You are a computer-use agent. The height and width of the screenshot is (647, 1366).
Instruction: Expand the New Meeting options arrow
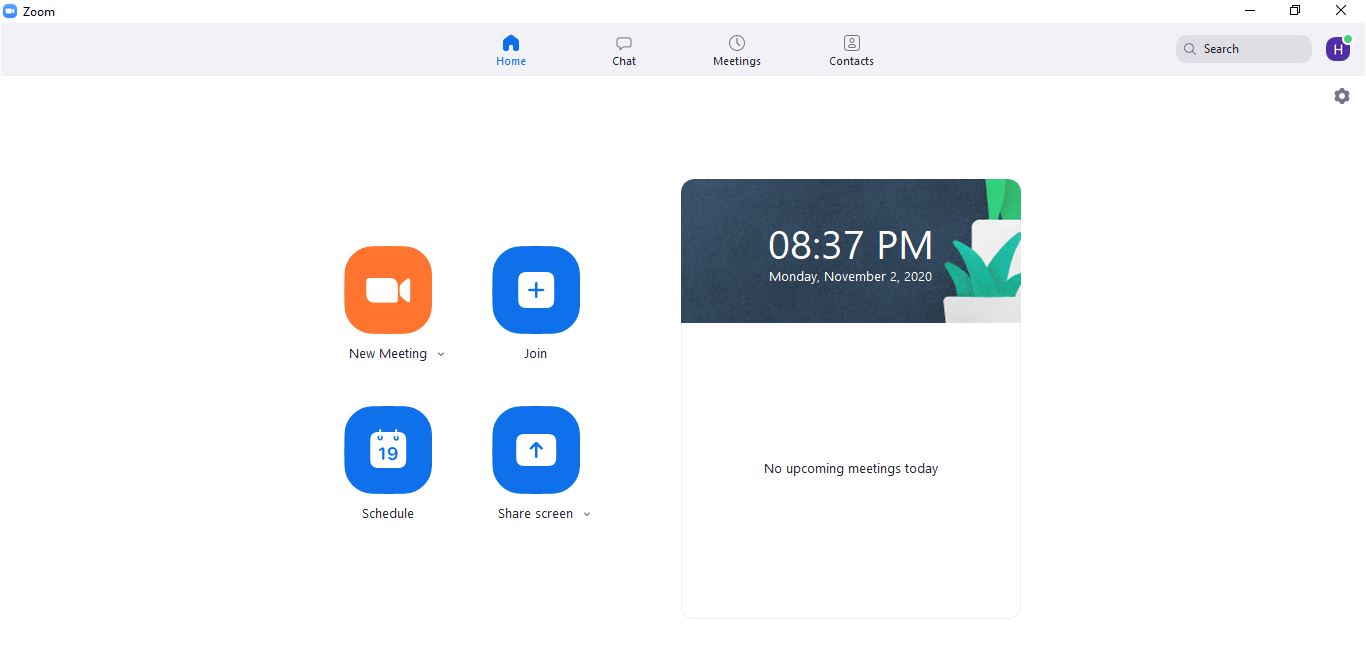(441, 354)
